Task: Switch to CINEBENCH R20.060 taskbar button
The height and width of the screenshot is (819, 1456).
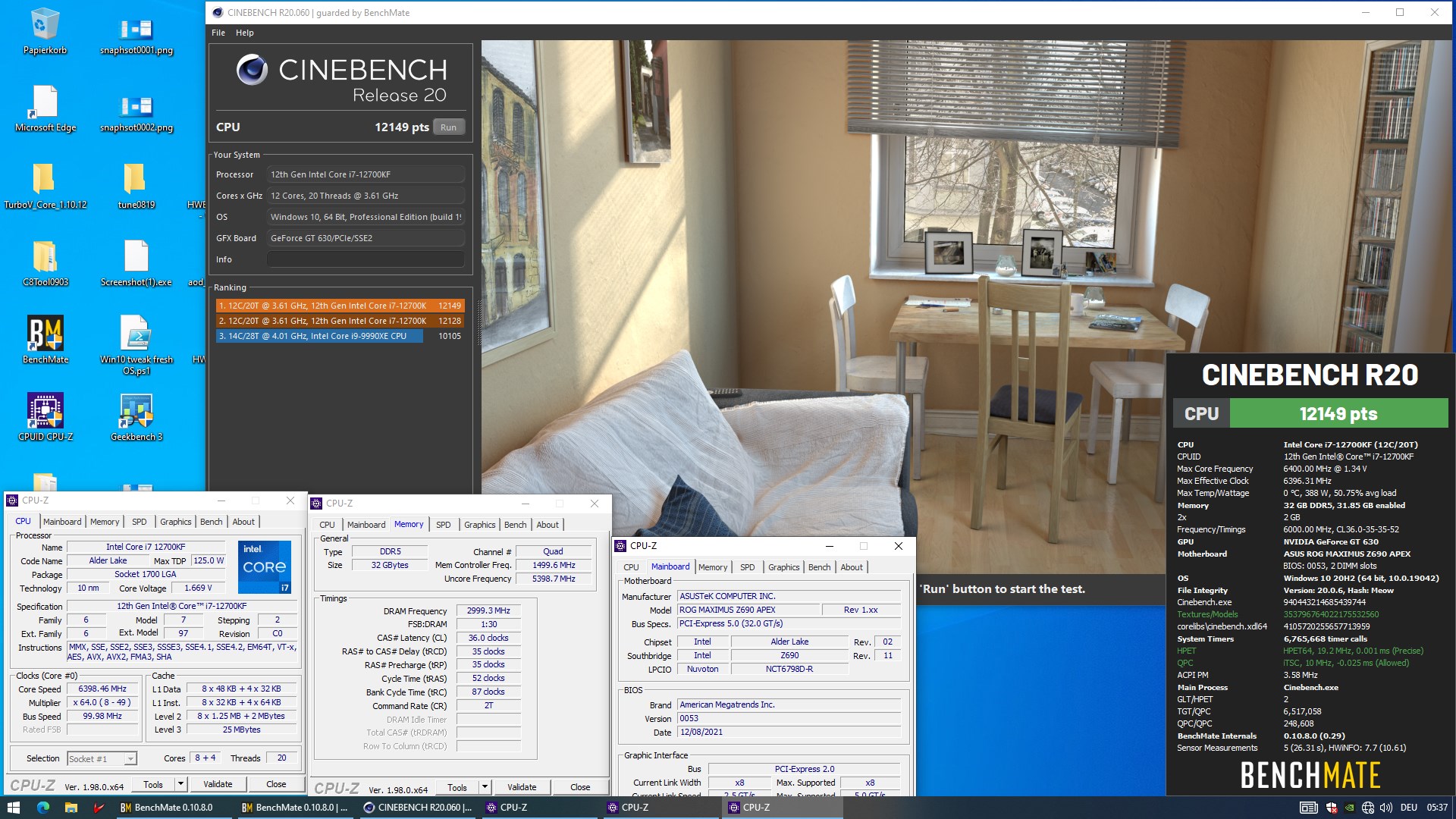Action: (418, 808)
